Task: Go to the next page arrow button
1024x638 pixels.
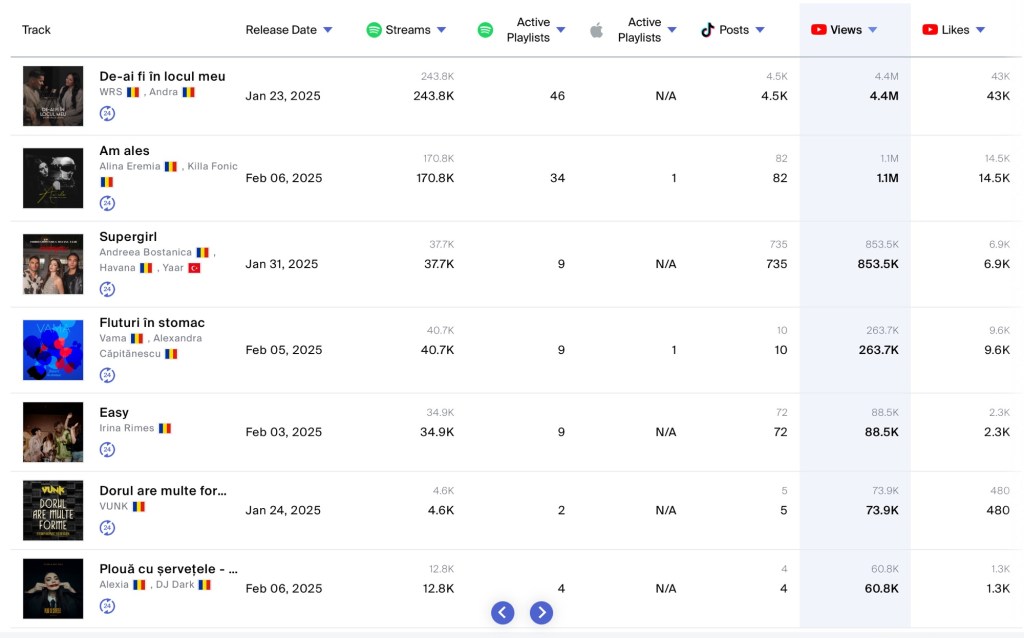Action: [x=541, y=613]
